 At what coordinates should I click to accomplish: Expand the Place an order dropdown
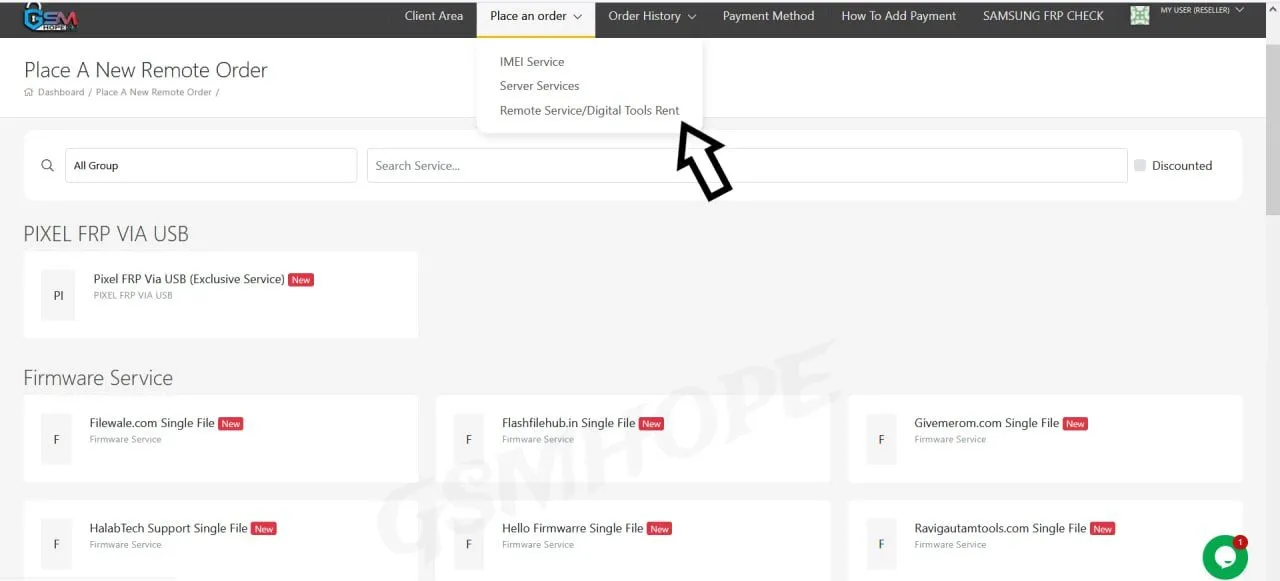[x=535, y=17]
